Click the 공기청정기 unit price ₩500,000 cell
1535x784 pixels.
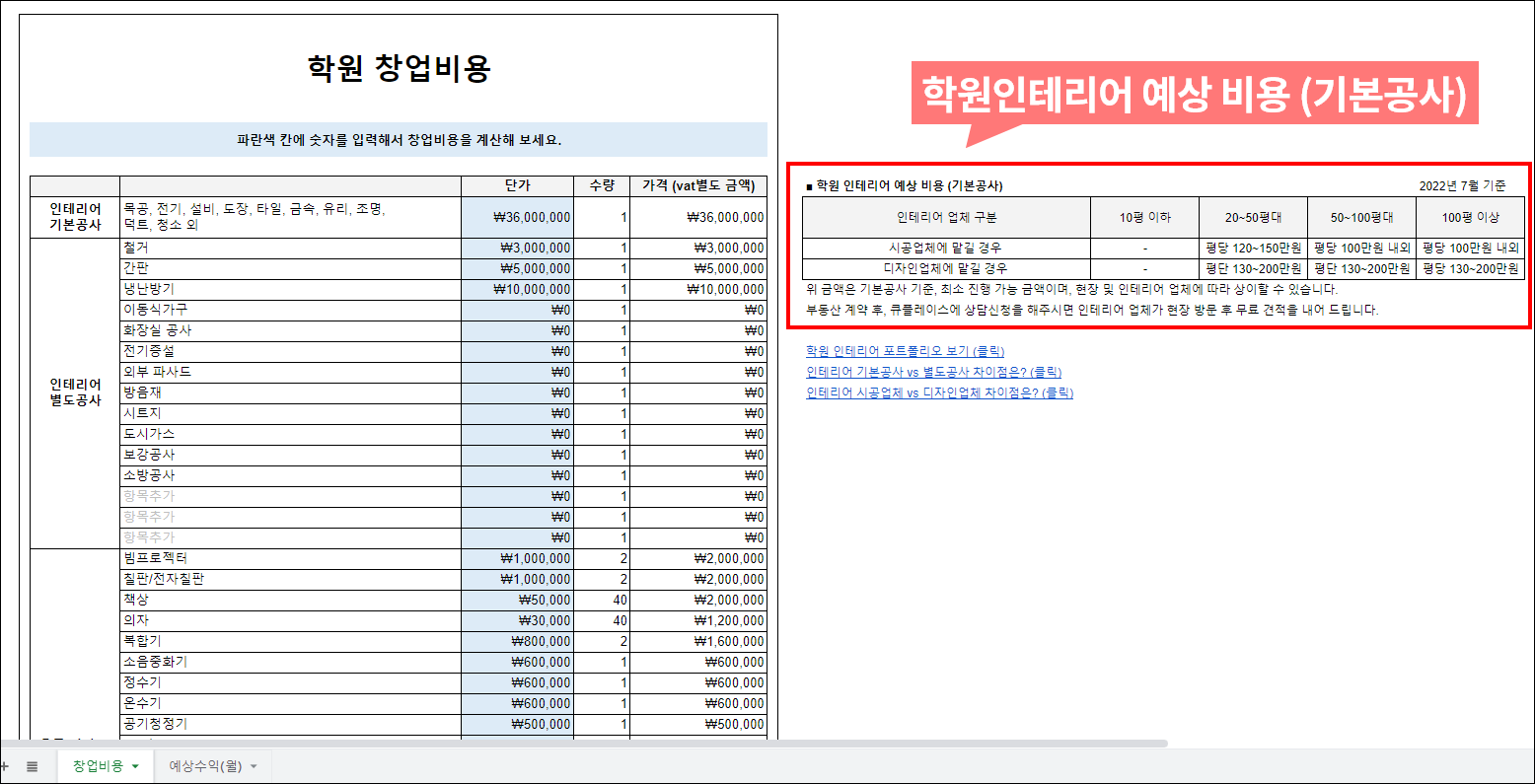pyautogui.click(x=517, y=725)
